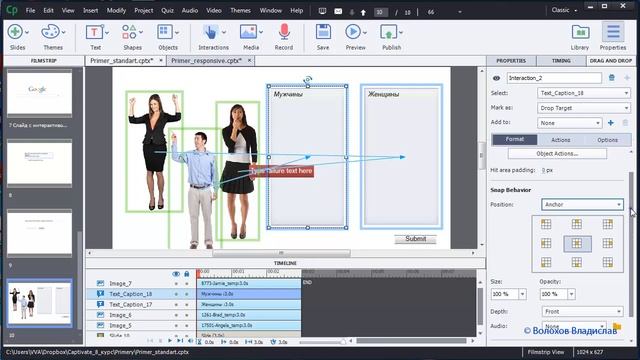Delete interaction using trash icon next to Interaction_2

coord(611,78)
